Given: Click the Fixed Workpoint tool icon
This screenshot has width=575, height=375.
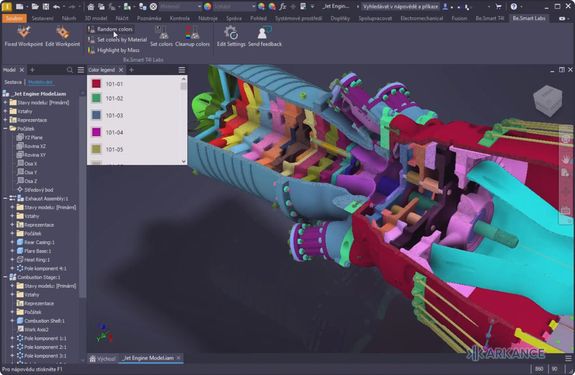Looking at the screenshot, I should pyautogui.click(x=23, y=32).
